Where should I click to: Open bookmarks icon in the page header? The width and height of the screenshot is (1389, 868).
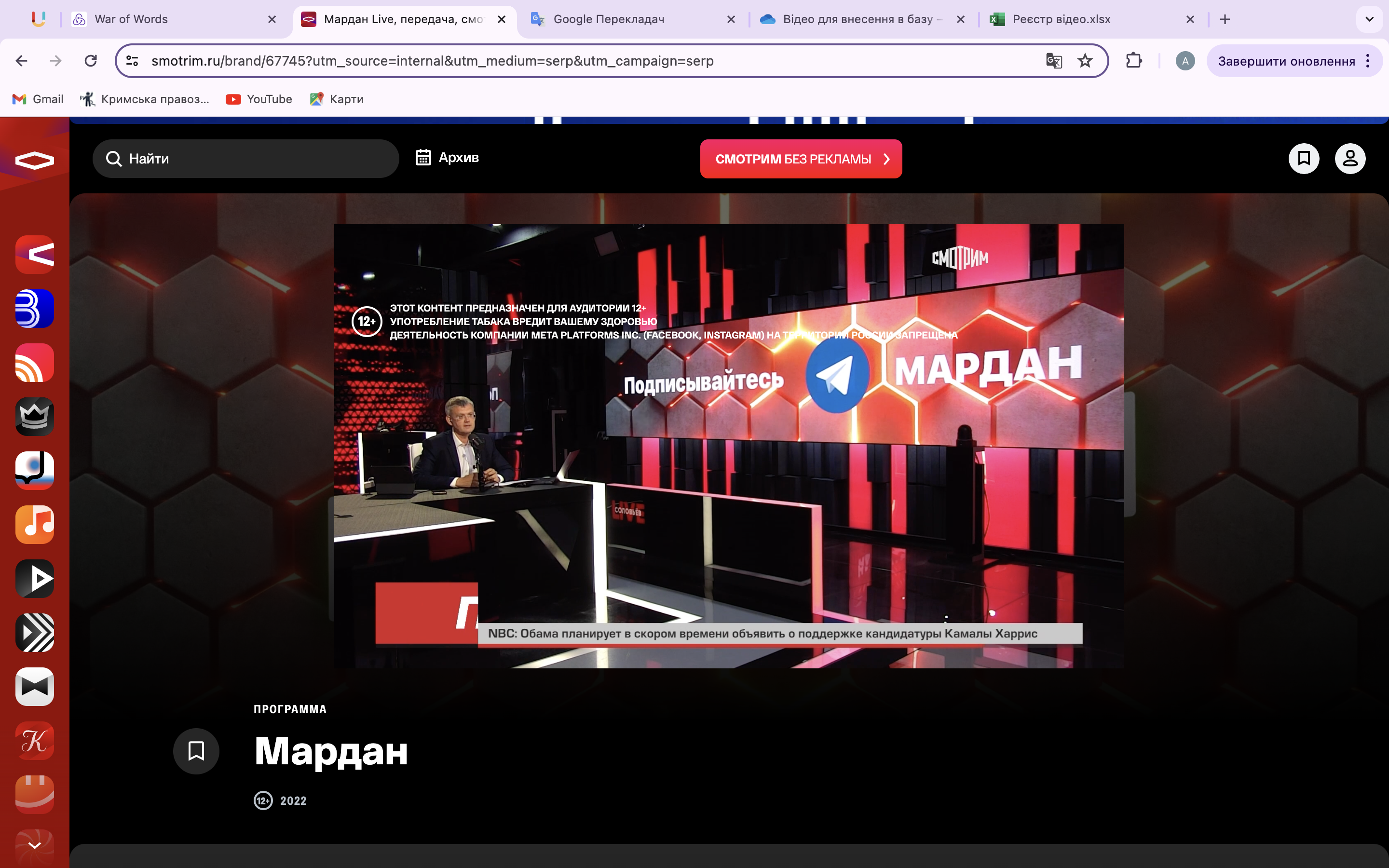(x=1304, y=159)
